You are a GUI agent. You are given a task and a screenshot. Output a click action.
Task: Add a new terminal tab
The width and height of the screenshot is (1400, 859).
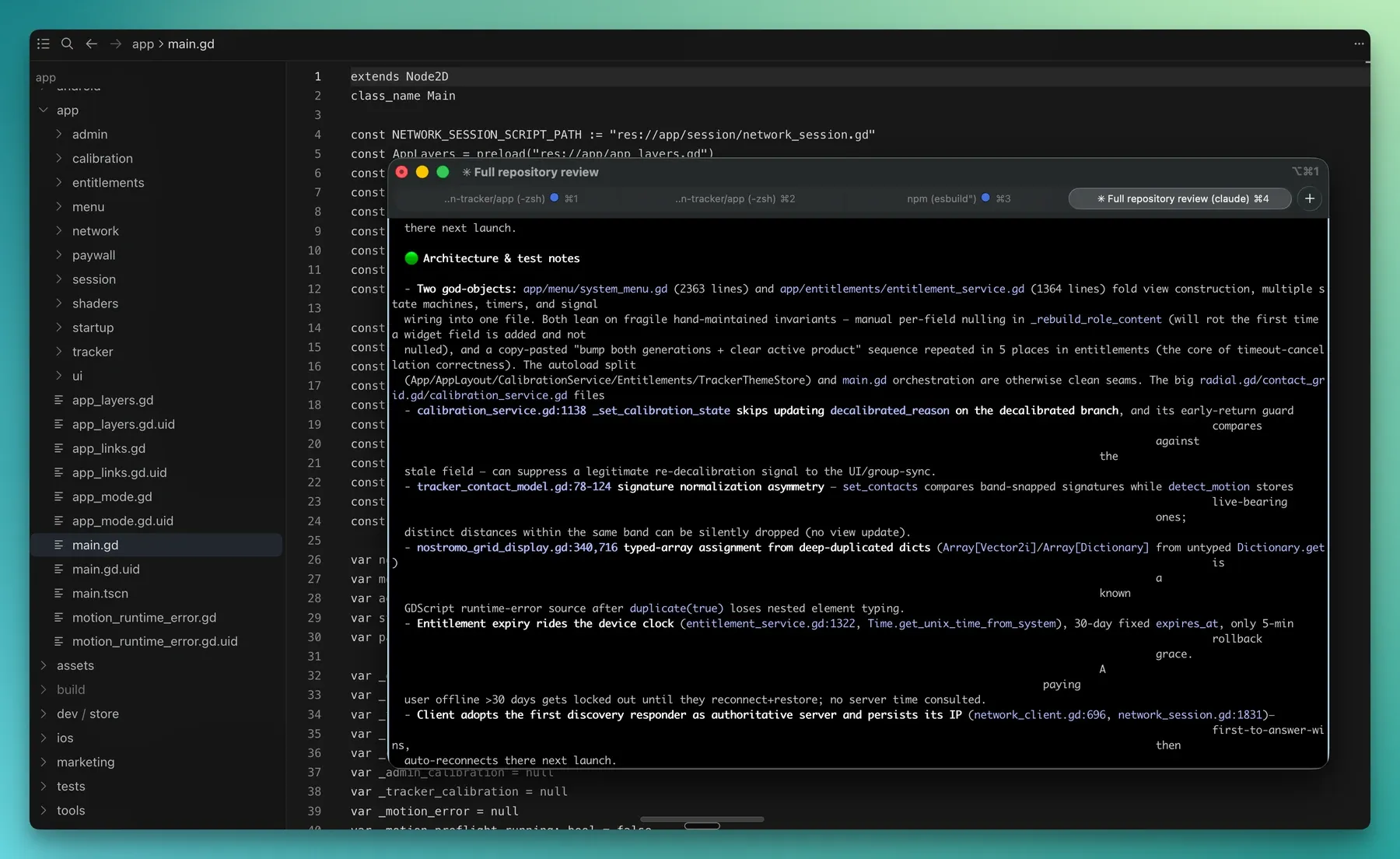pos(1310,198)
